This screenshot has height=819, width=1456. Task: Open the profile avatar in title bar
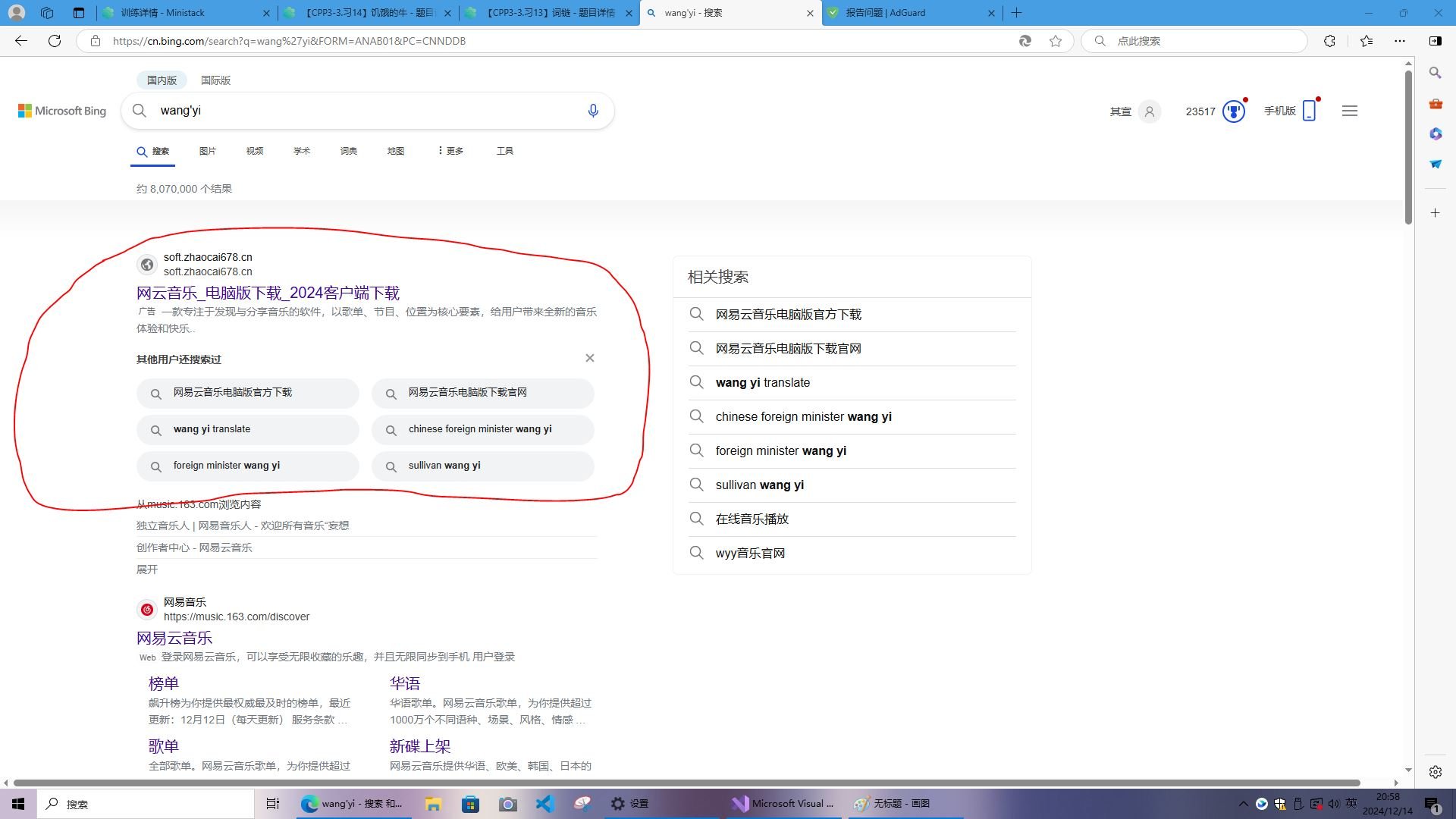tap(16, 13)
